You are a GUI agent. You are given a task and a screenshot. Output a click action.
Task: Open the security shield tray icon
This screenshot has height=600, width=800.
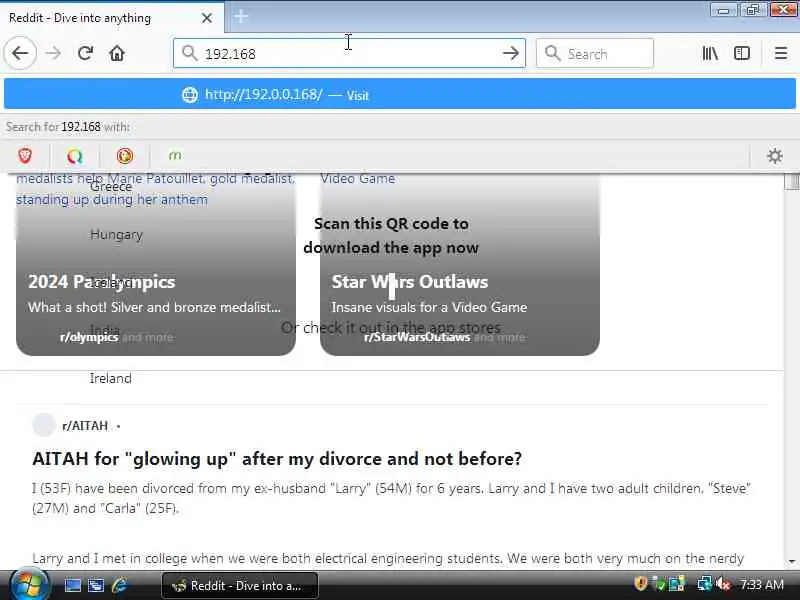pos(640,584)
